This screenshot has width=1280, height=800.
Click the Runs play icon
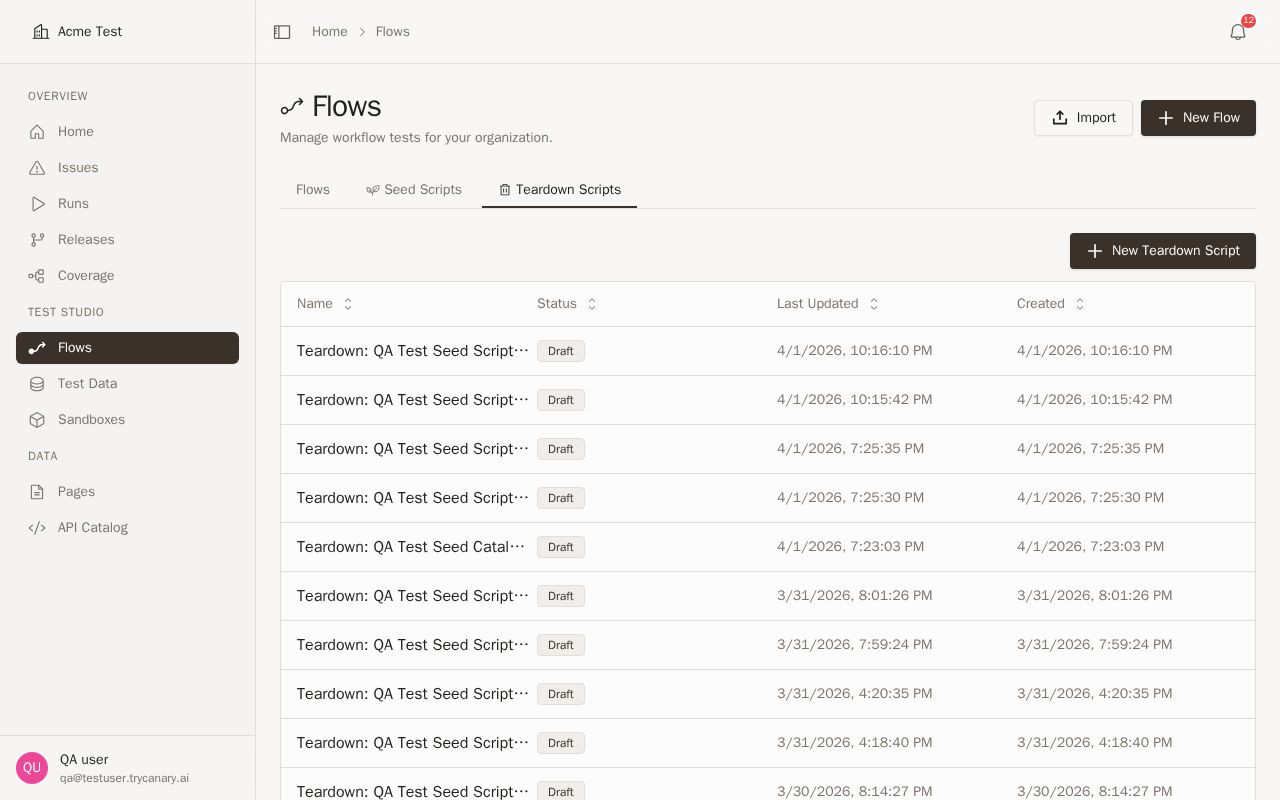(37, 204)
